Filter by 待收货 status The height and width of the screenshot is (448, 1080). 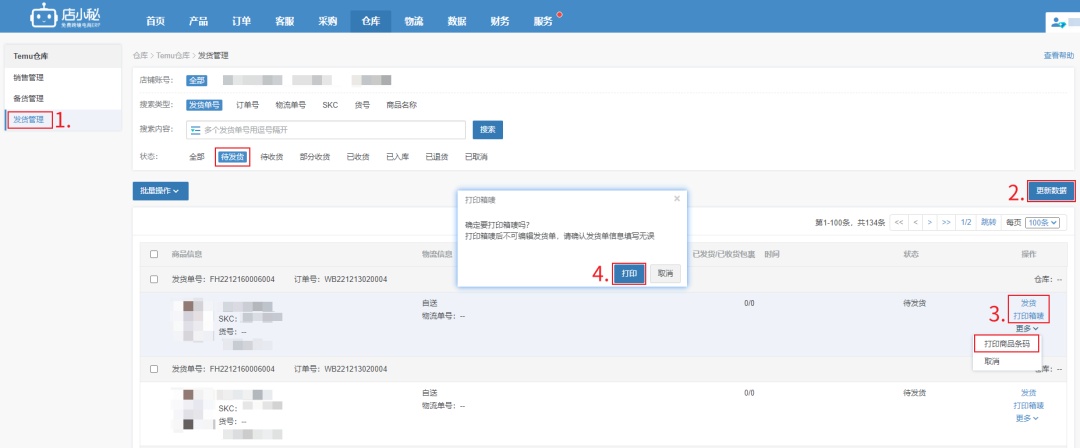(x=271, y=157)
